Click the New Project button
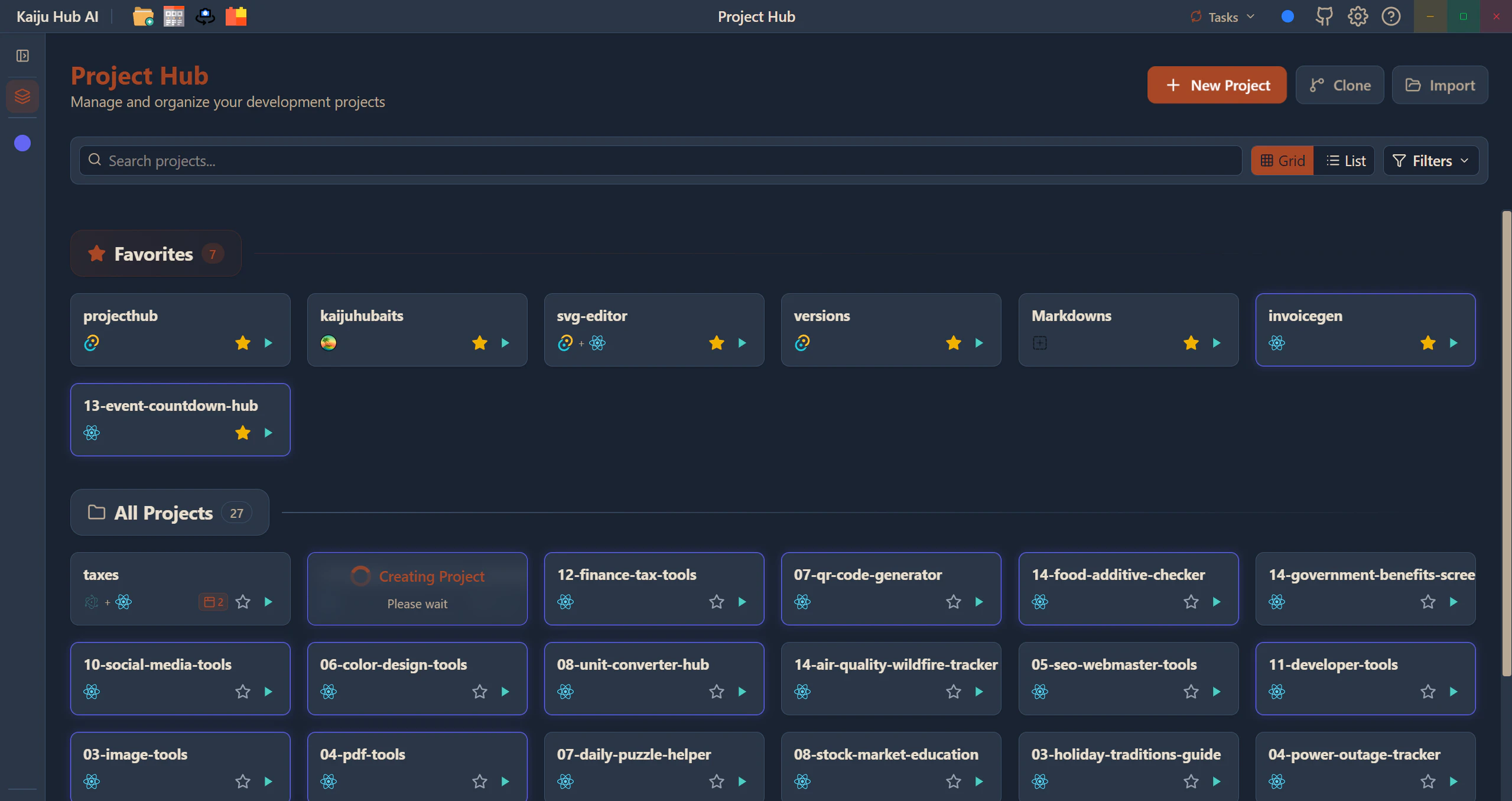1512x801 pixels. tap(1217, 85)
